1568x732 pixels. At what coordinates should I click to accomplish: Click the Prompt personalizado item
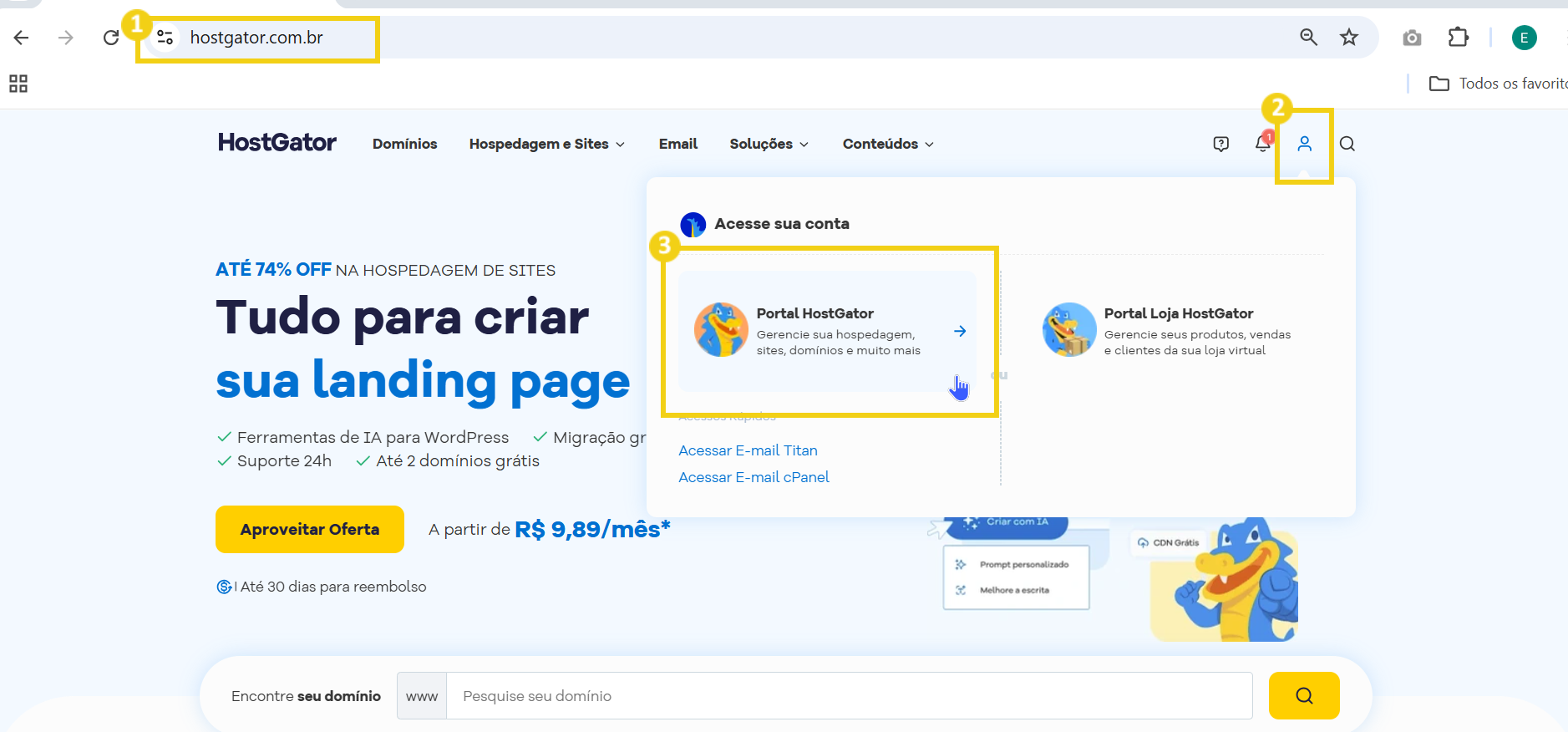1023,565
